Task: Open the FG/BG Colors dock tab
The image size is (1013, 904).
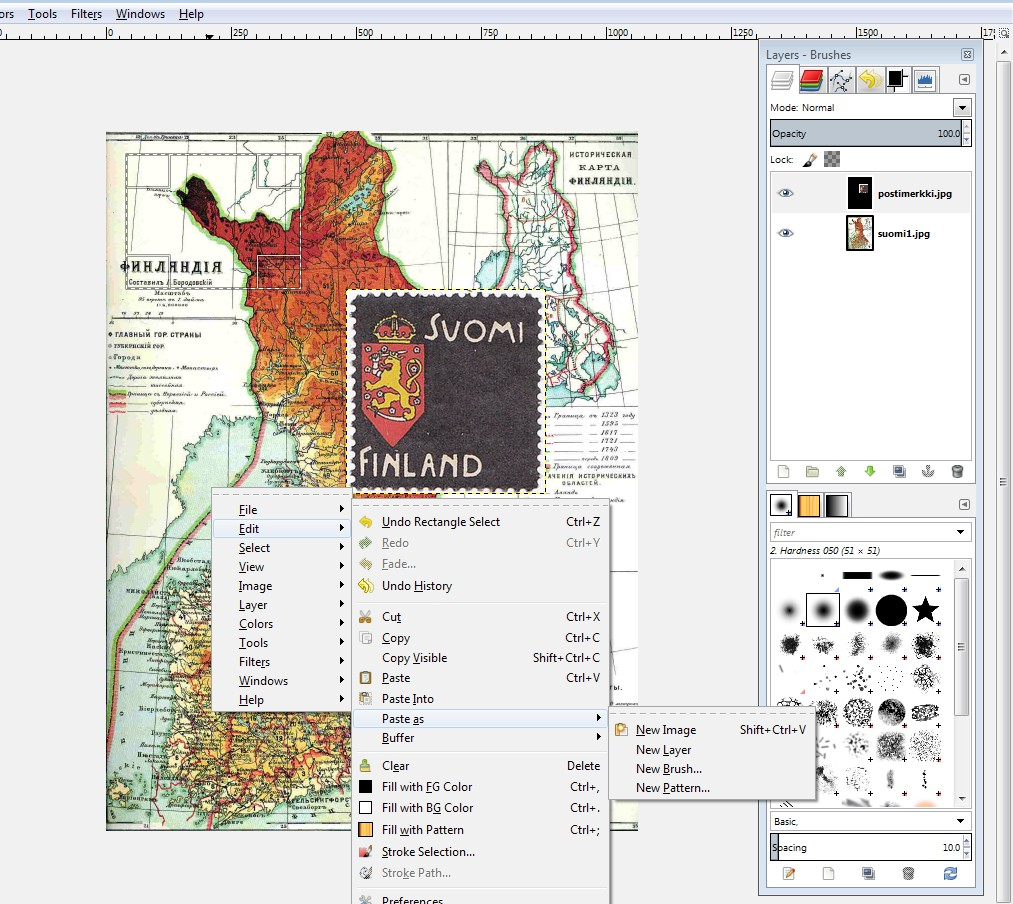Action: click(x=897, y=80)
